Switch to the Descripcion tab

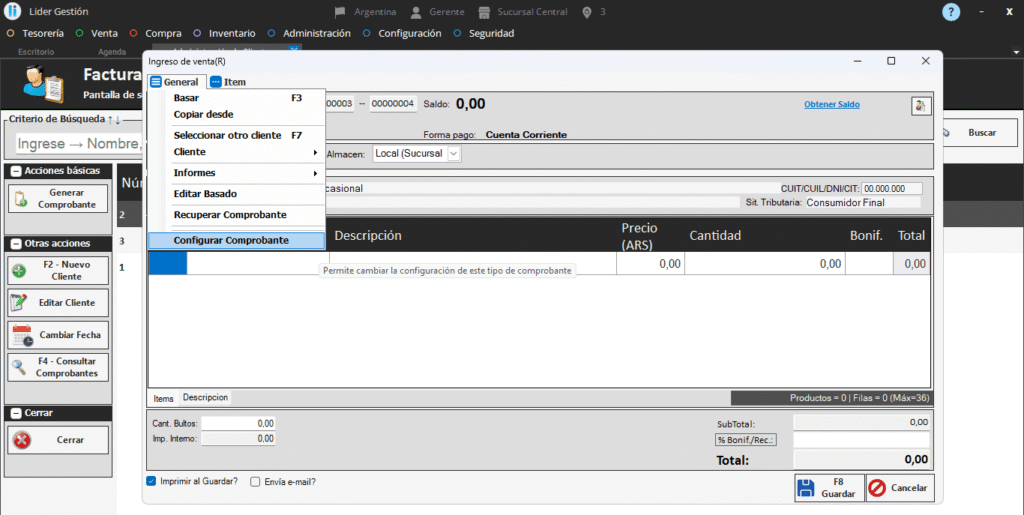coord(205,397)
